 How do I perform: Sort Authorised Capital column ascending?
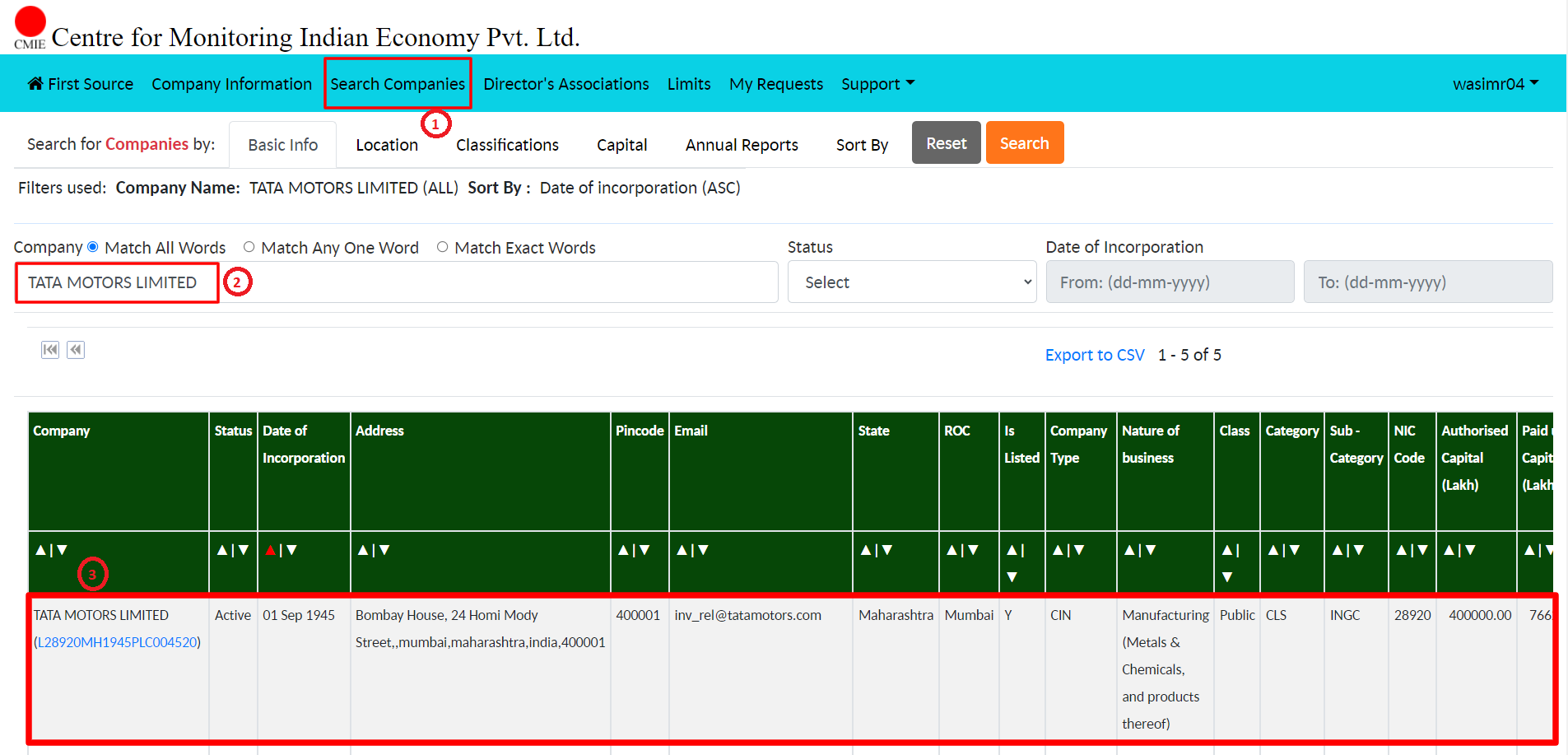1449,550
